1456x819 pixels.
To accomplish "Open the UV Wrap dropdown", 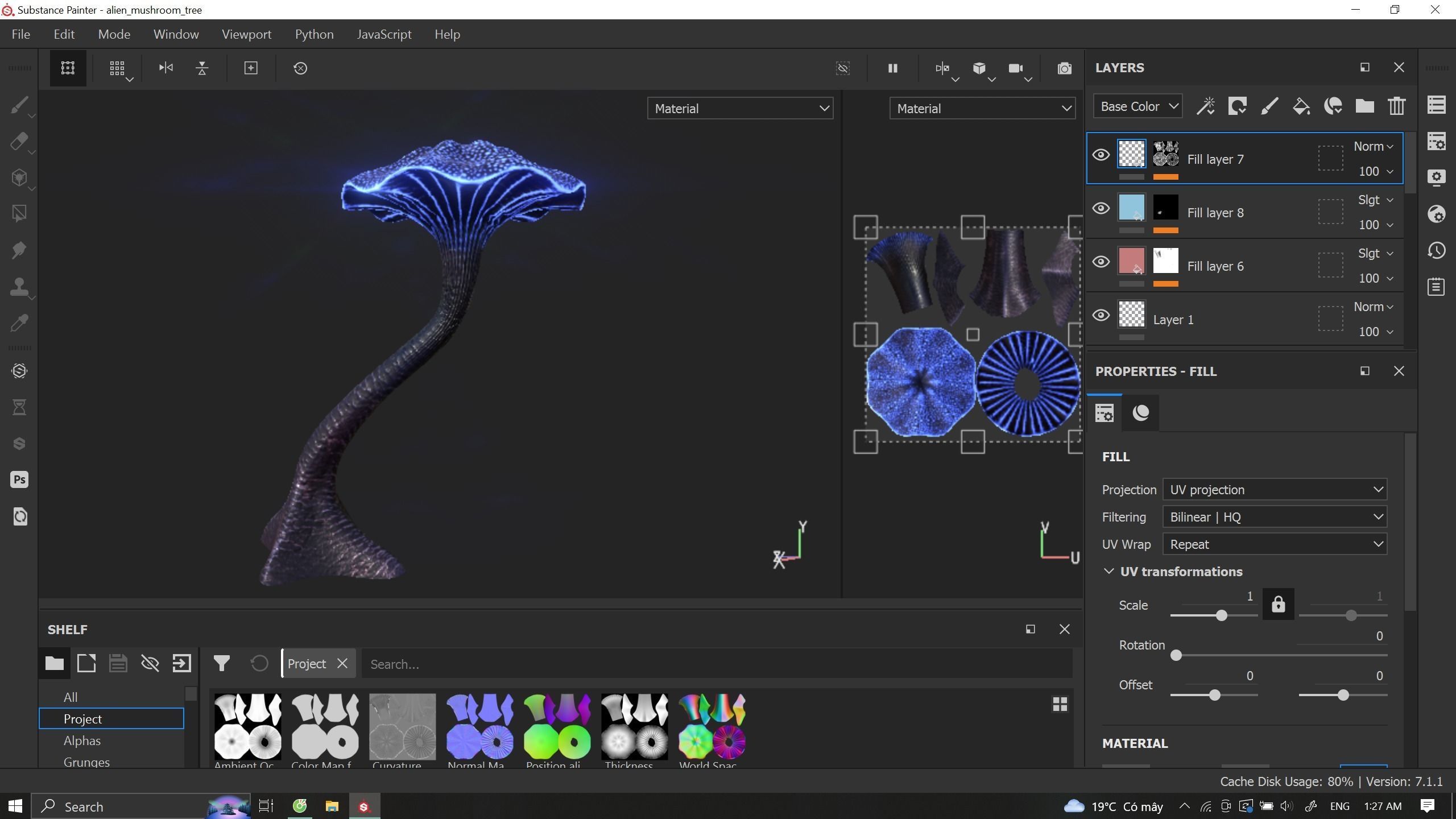I will click(x=1275, y=544).
